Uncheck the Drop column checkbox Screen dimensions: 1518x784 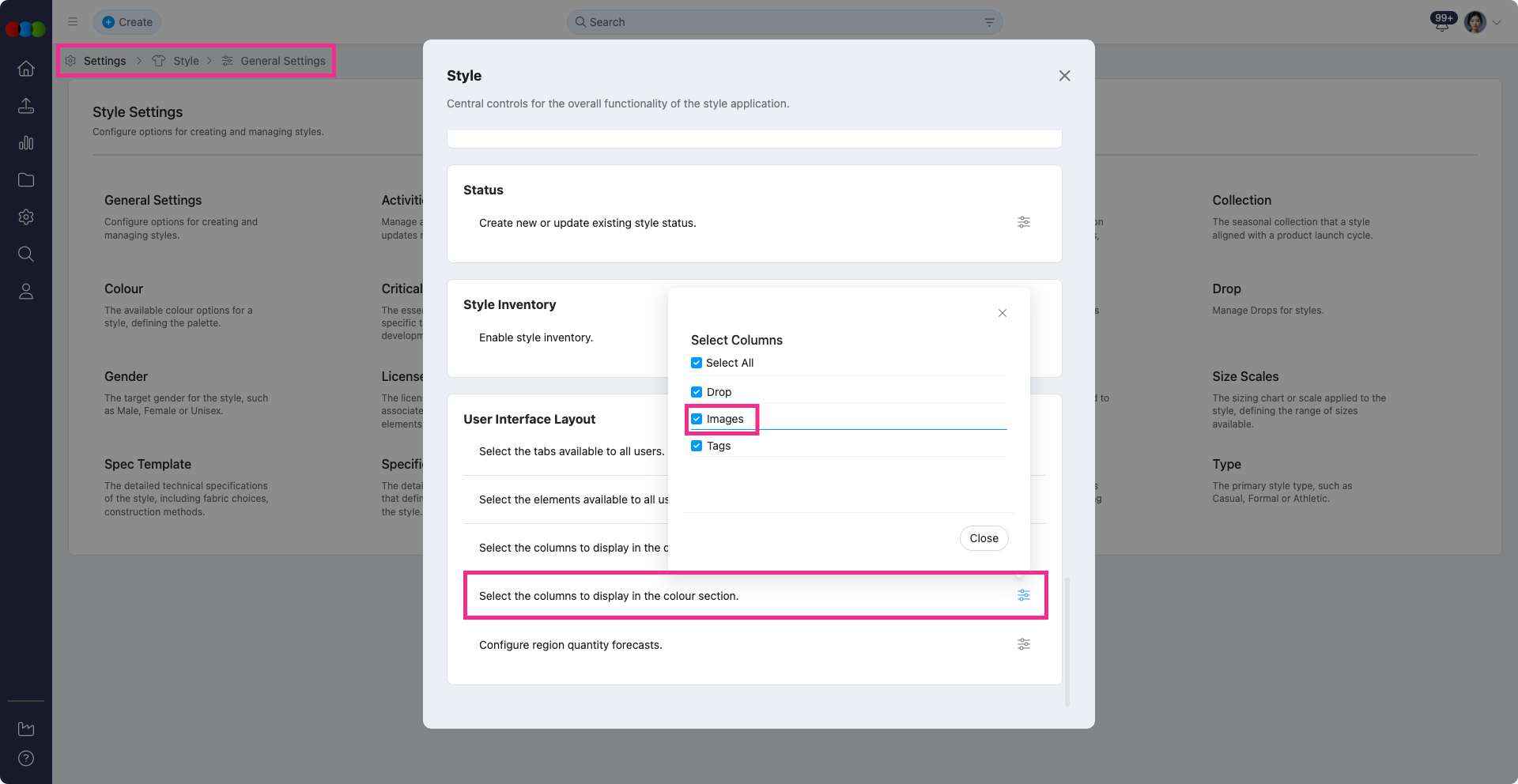coord(697,392)
